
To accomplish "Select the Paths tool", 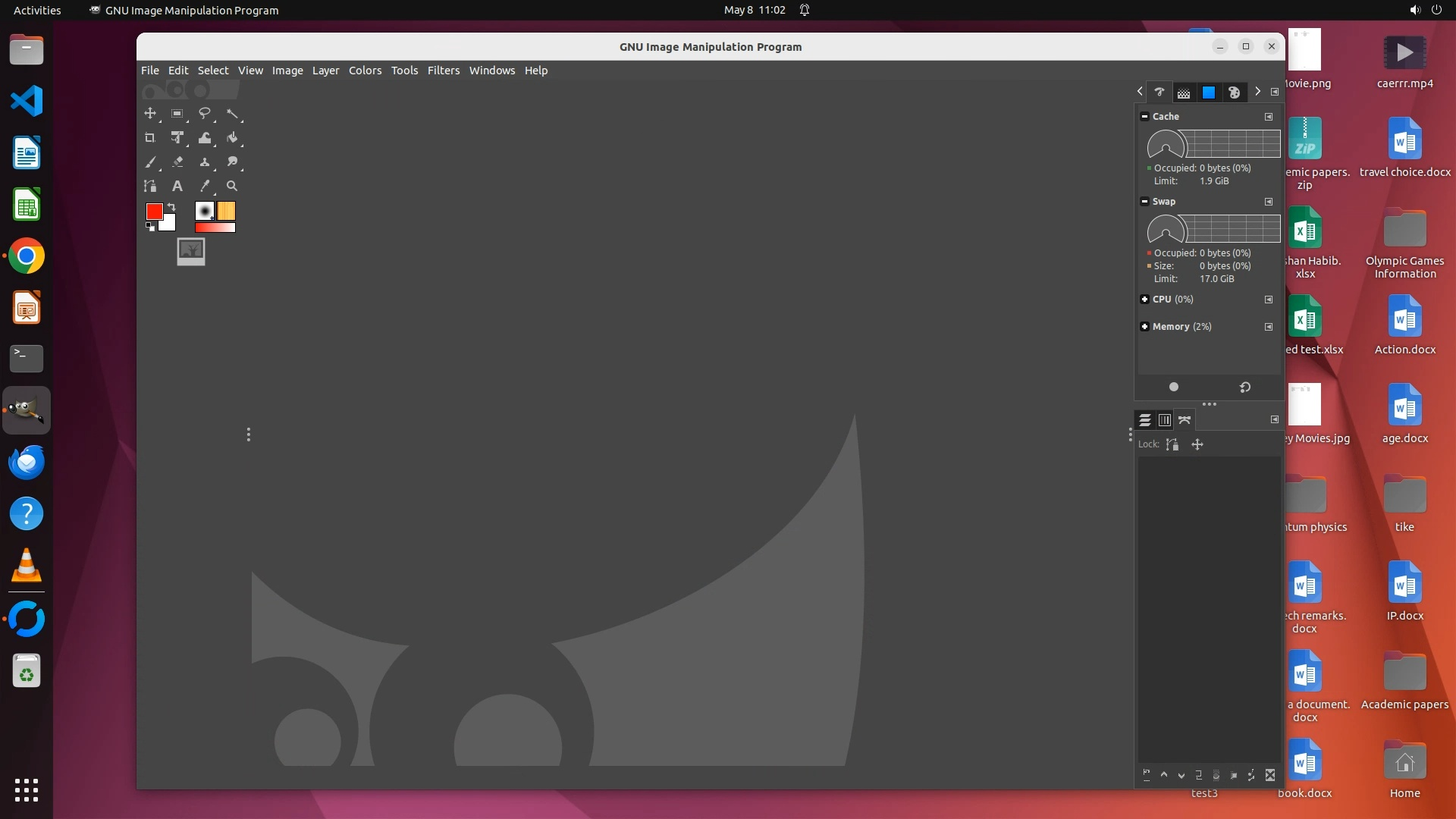I will 150,186.
